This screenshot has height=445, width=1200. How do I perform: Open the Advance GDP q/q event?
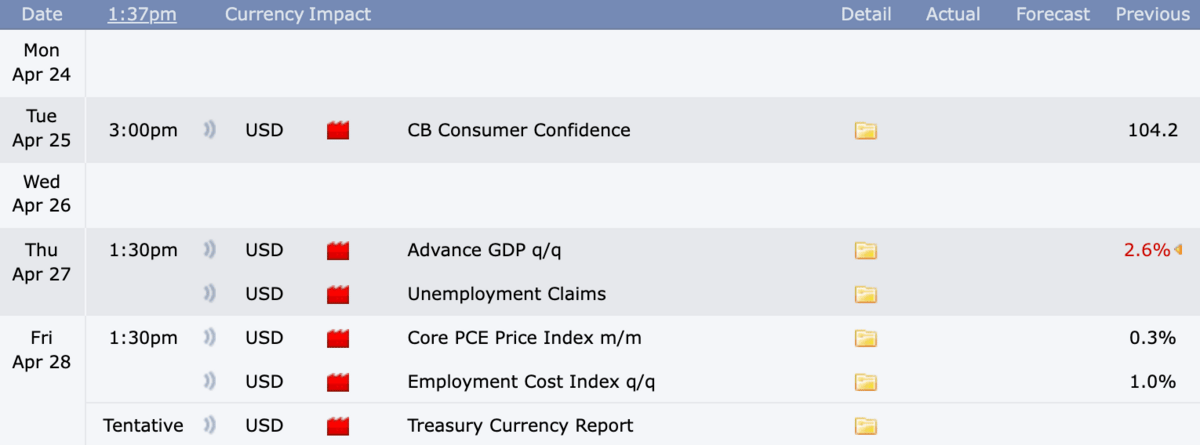pyautogui.click(x=491, y=250)
